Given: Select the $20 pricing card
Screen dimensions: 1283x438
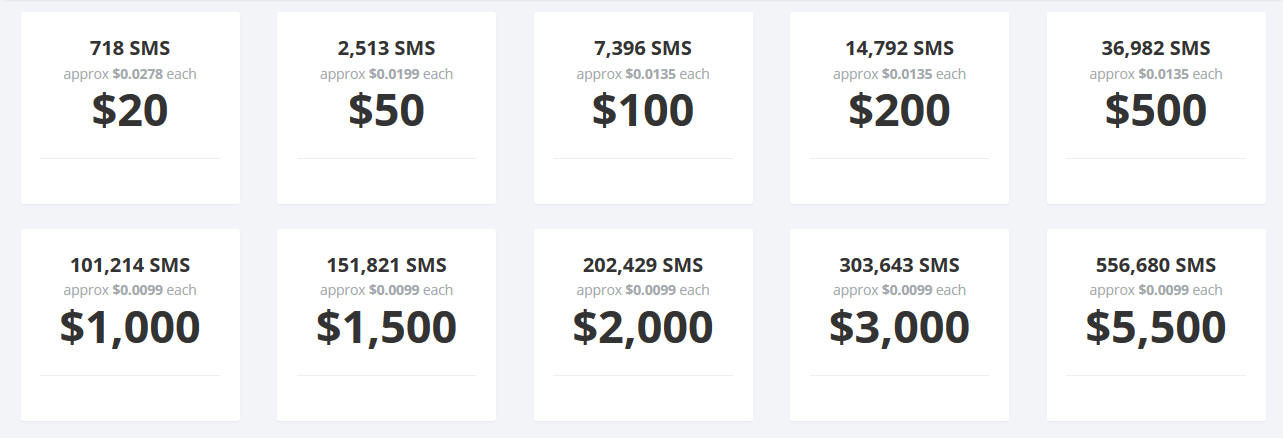Looking at the screenshot, I should click(130, 108).
